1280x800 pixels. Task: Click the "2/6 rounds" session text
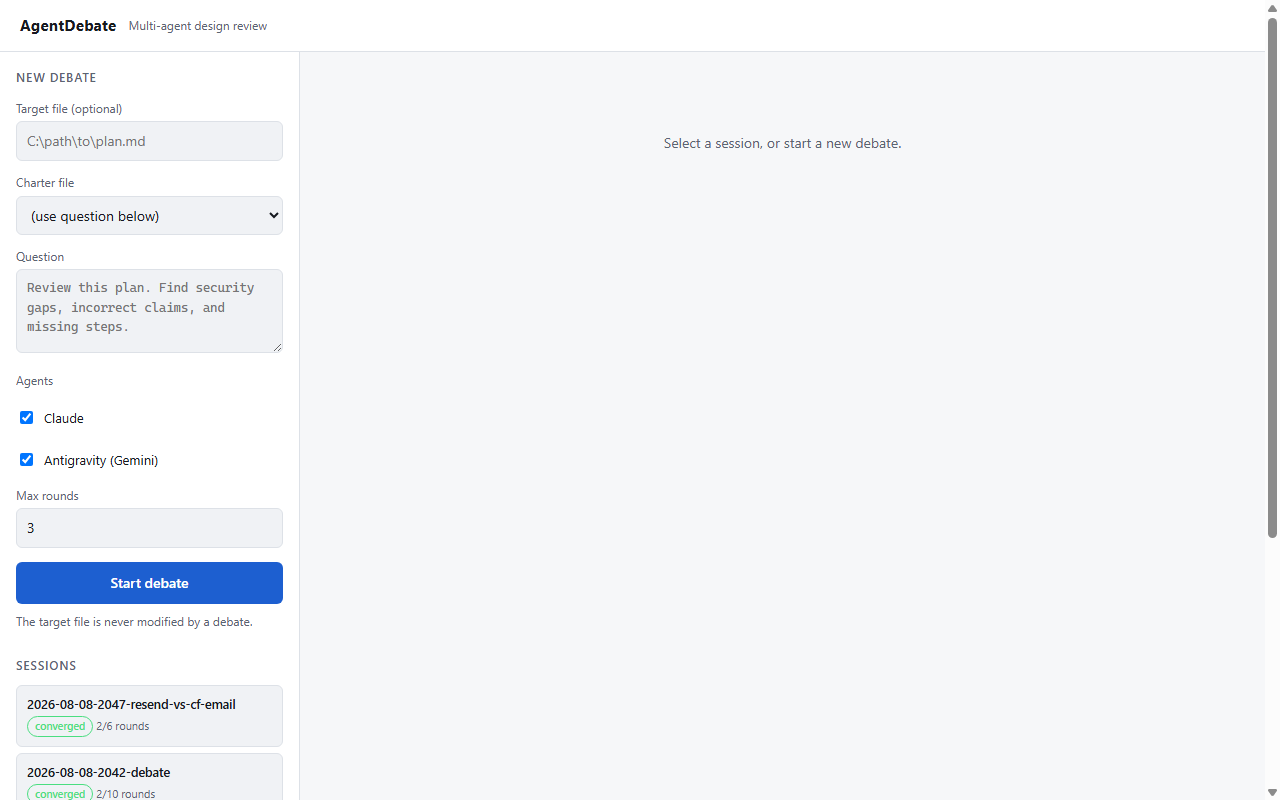tap(123, 726)
